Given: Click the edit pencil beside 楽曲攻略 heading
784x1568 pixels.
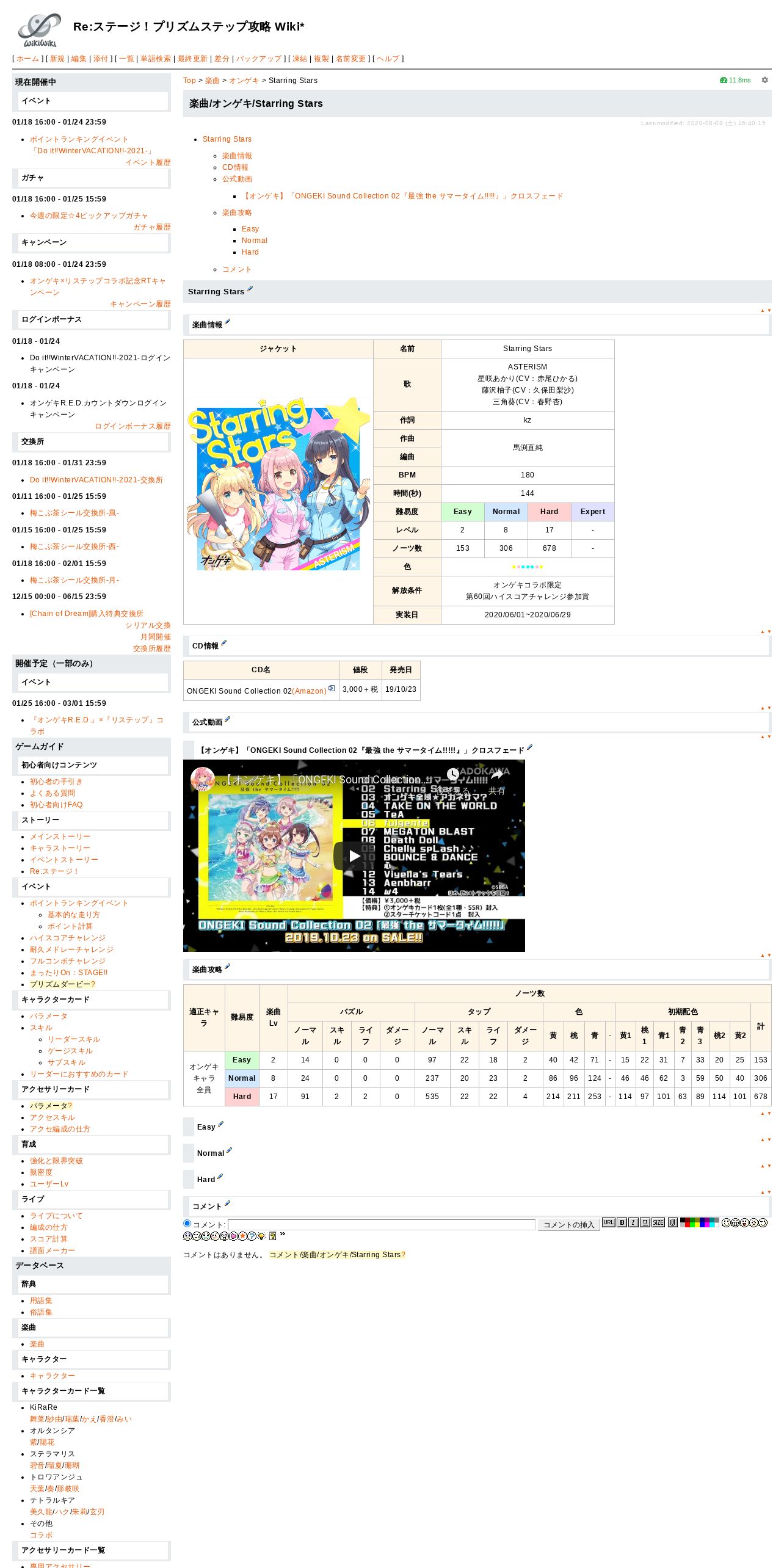Looking at the screenshot, I should [227, 967].
